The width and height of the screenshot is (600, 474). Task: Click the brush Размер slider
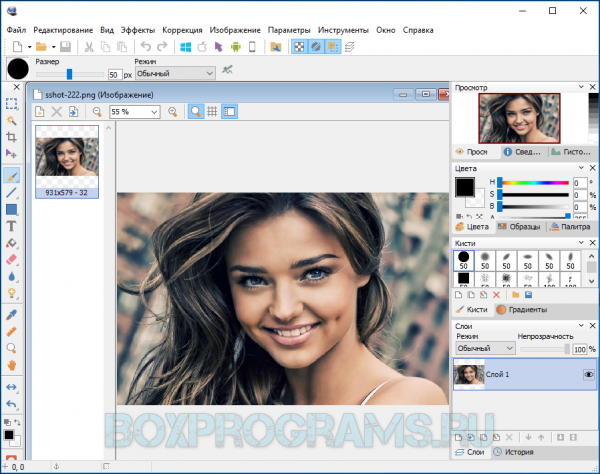tap(70, 74)
